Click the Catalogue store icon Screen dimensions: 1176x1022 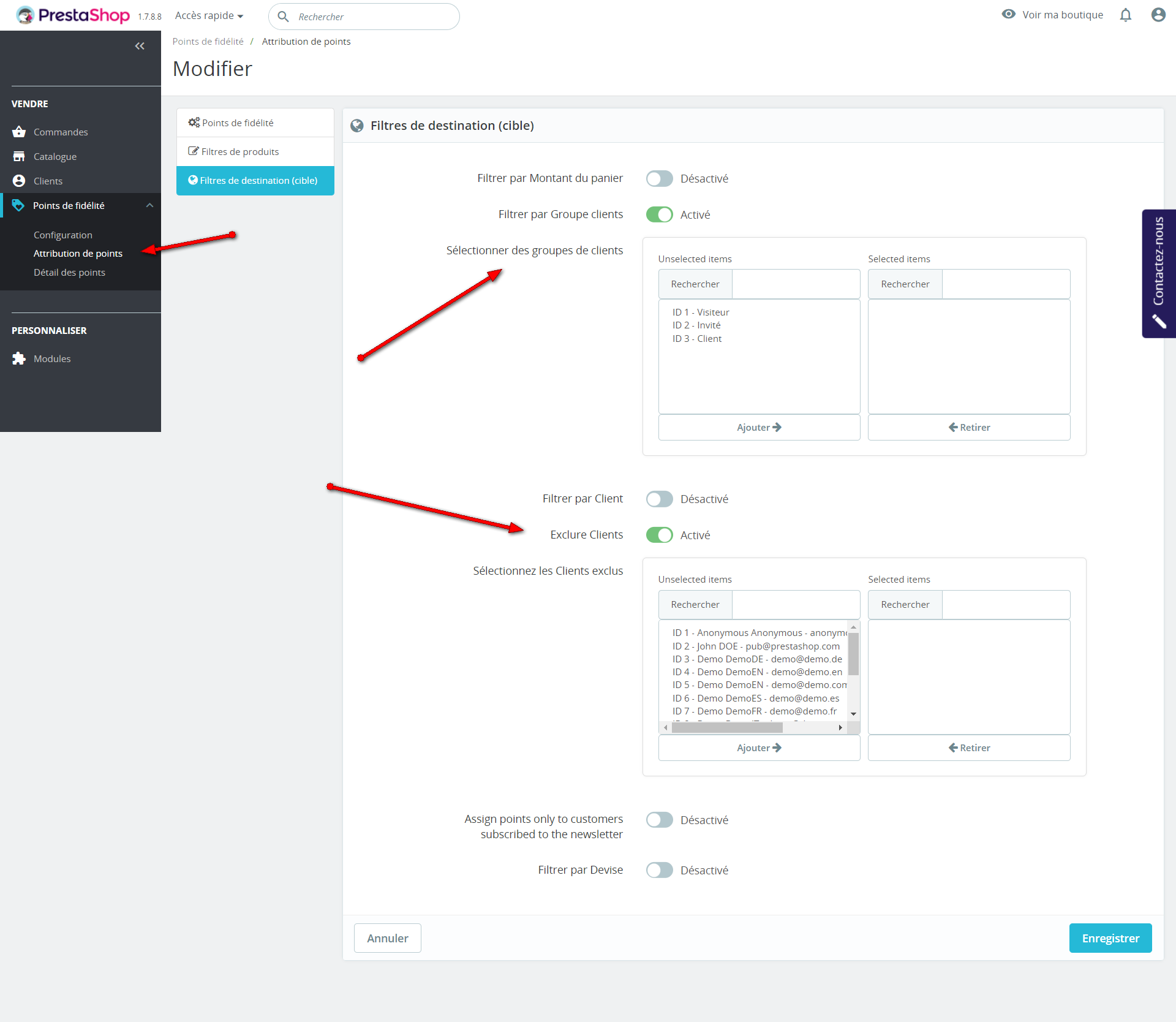[x=19, y=156]
